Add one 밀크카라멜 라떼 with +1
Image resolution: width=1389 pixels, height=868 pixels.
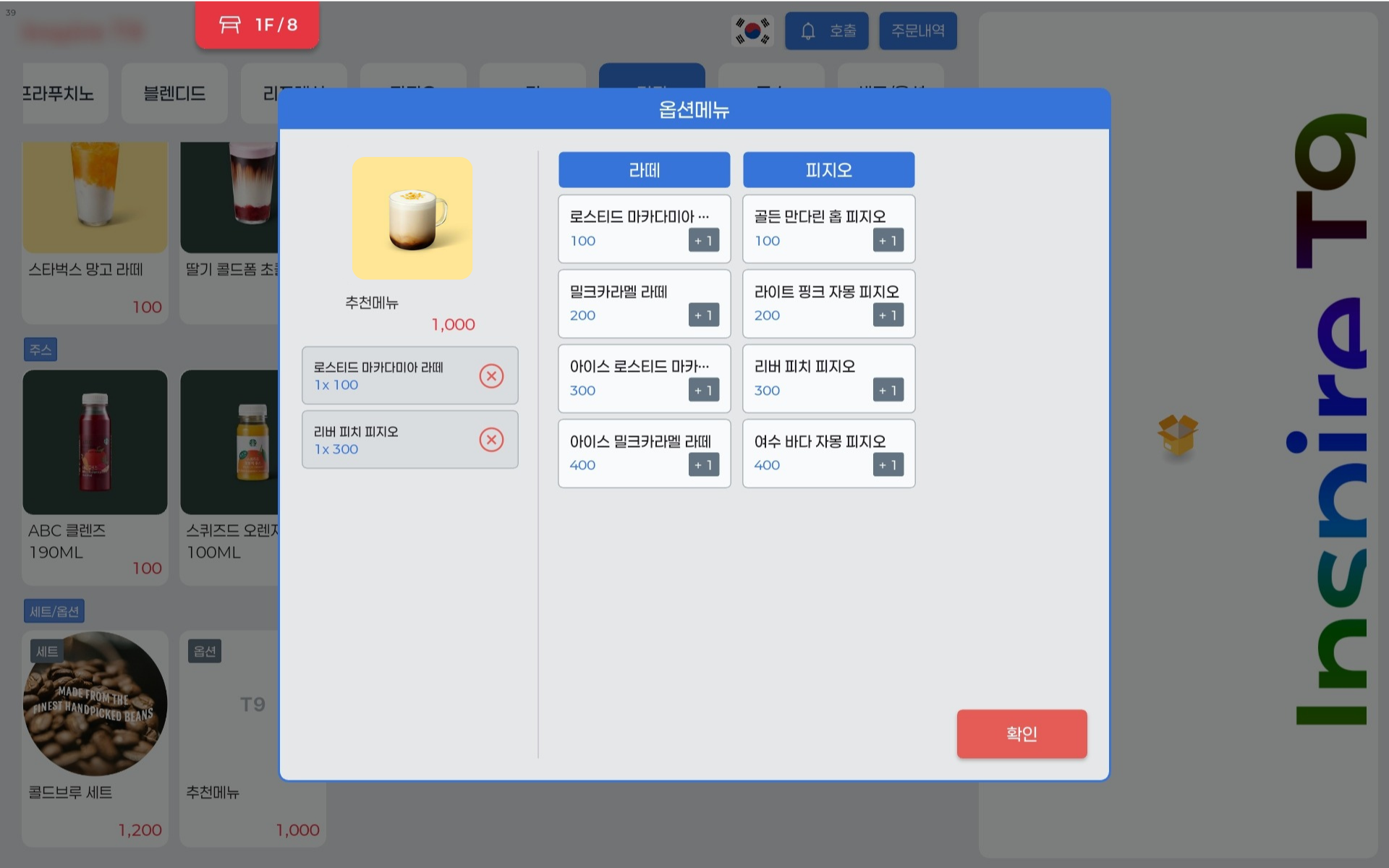pyautogui.click(x=703, y=315)
